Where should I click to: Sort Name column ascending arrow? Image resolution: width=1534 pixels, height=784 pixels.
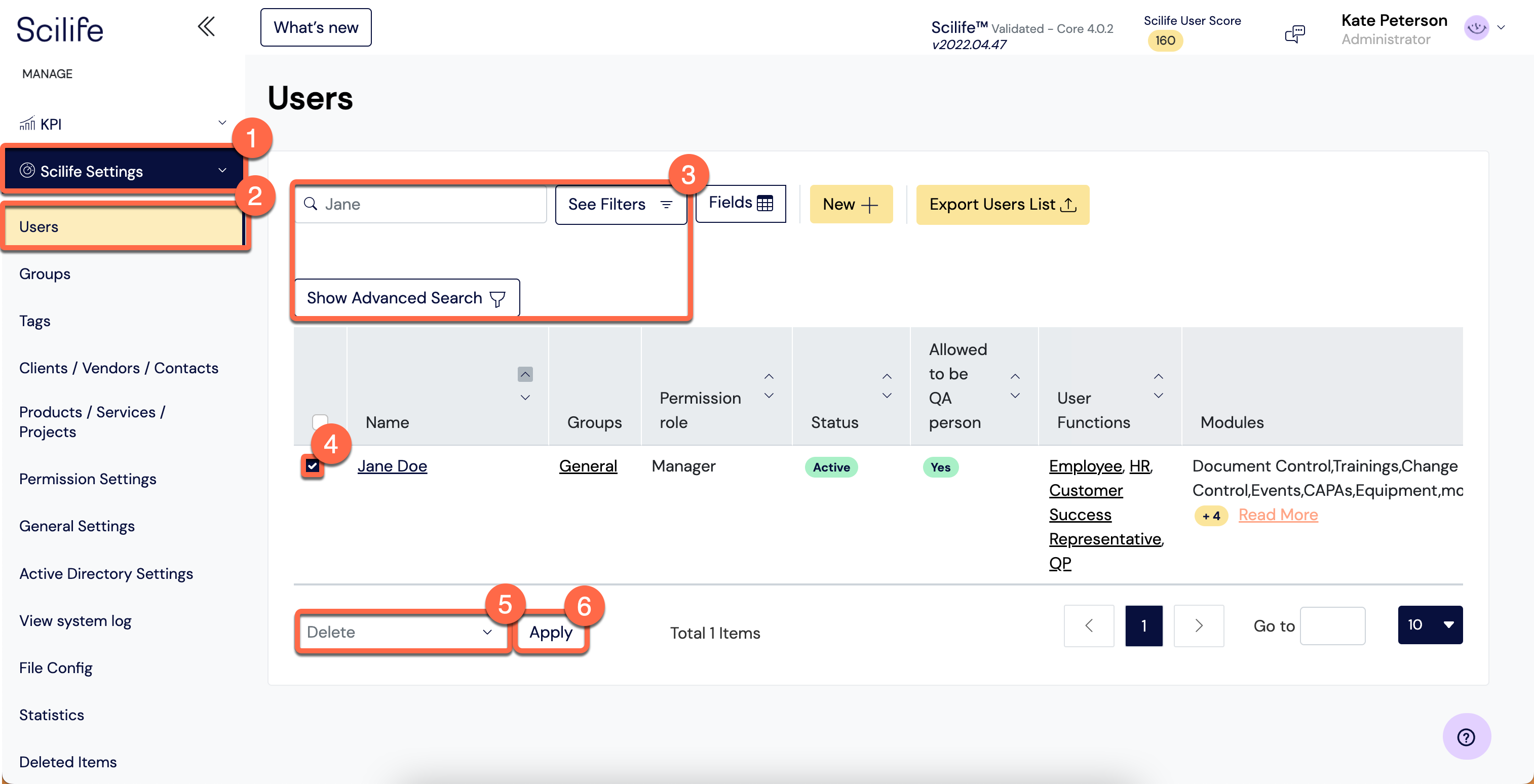[x=525, y=374]
